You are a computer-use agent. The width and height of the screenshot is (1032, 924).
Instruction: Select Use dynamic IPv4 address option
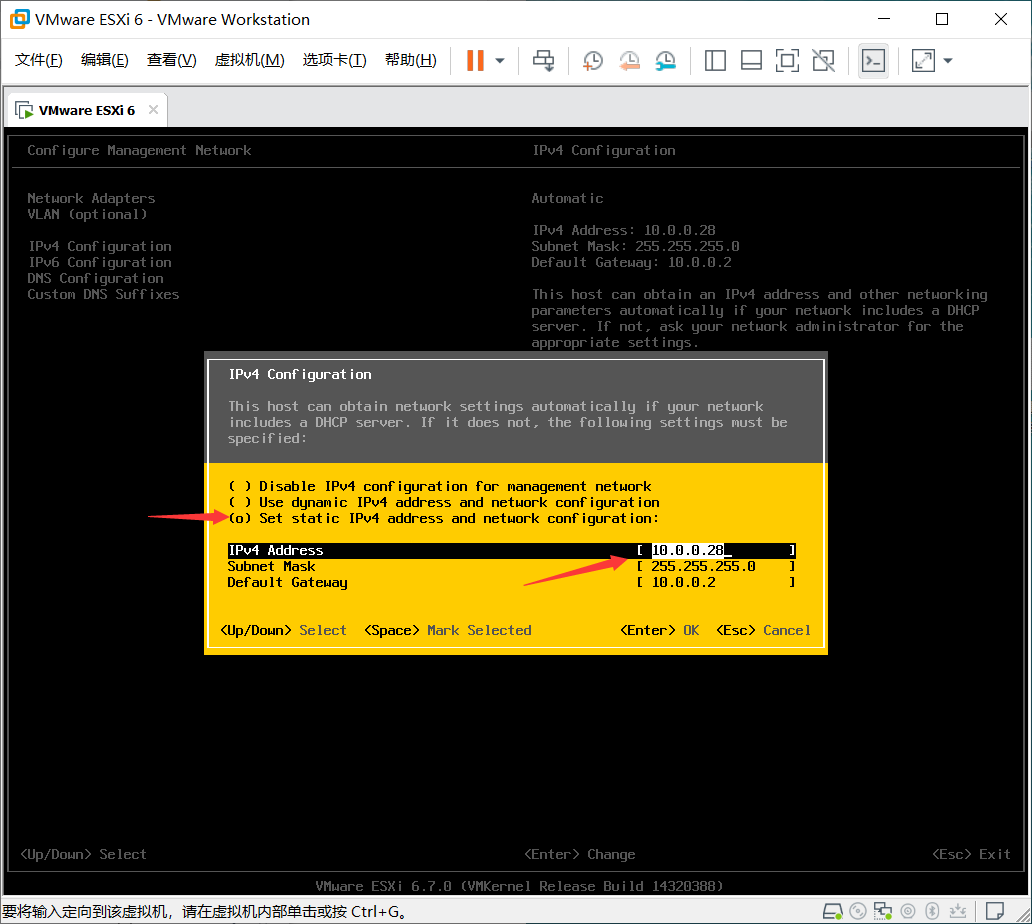pyautogui.click(x=444, y=503)
